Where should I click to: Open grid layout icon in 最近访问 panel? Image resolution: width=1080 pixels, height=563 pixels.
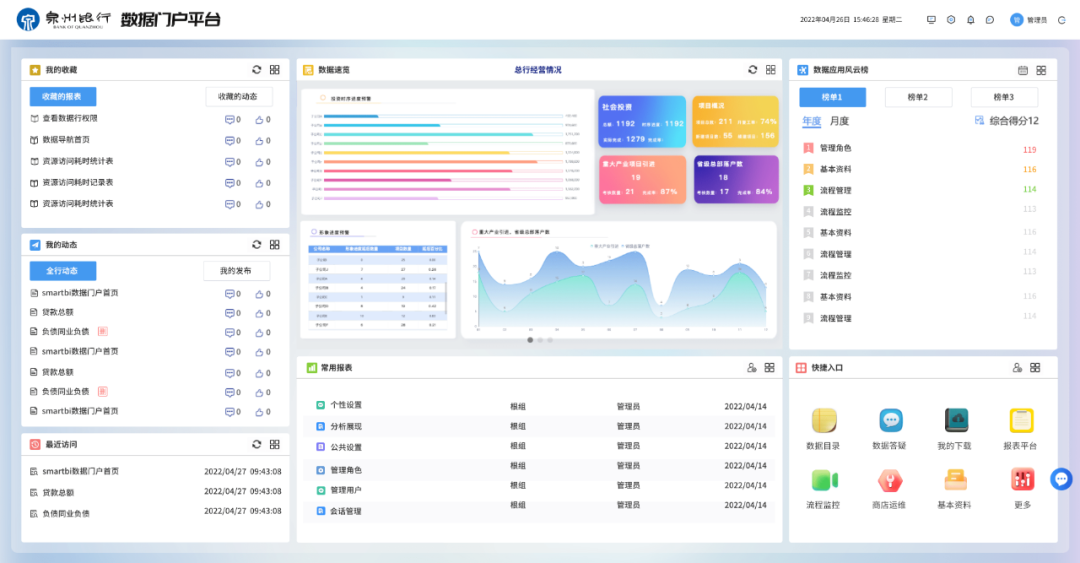[x=275, y=444]
